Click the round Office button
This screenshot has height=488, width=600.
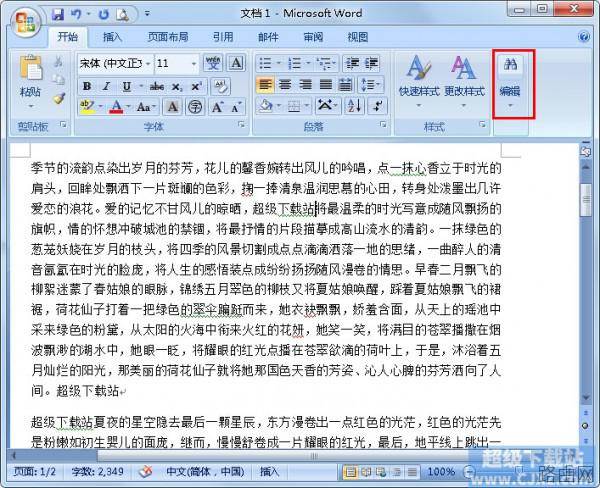pos(25,22)
